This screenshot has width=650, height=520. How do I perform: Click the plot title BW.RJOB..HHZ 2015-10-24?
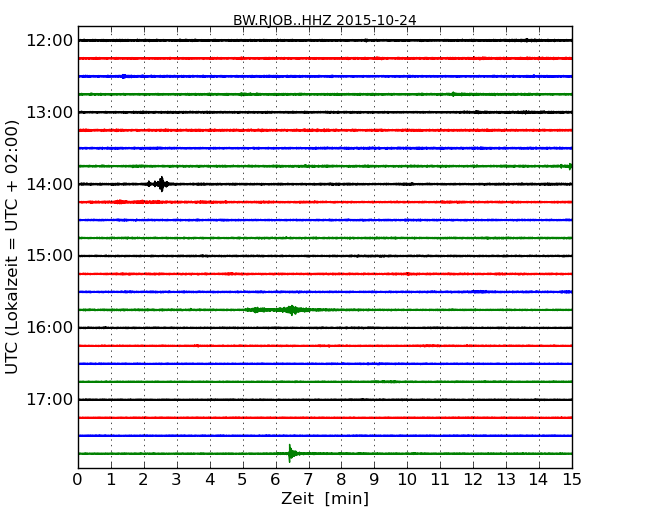(325, 20)
